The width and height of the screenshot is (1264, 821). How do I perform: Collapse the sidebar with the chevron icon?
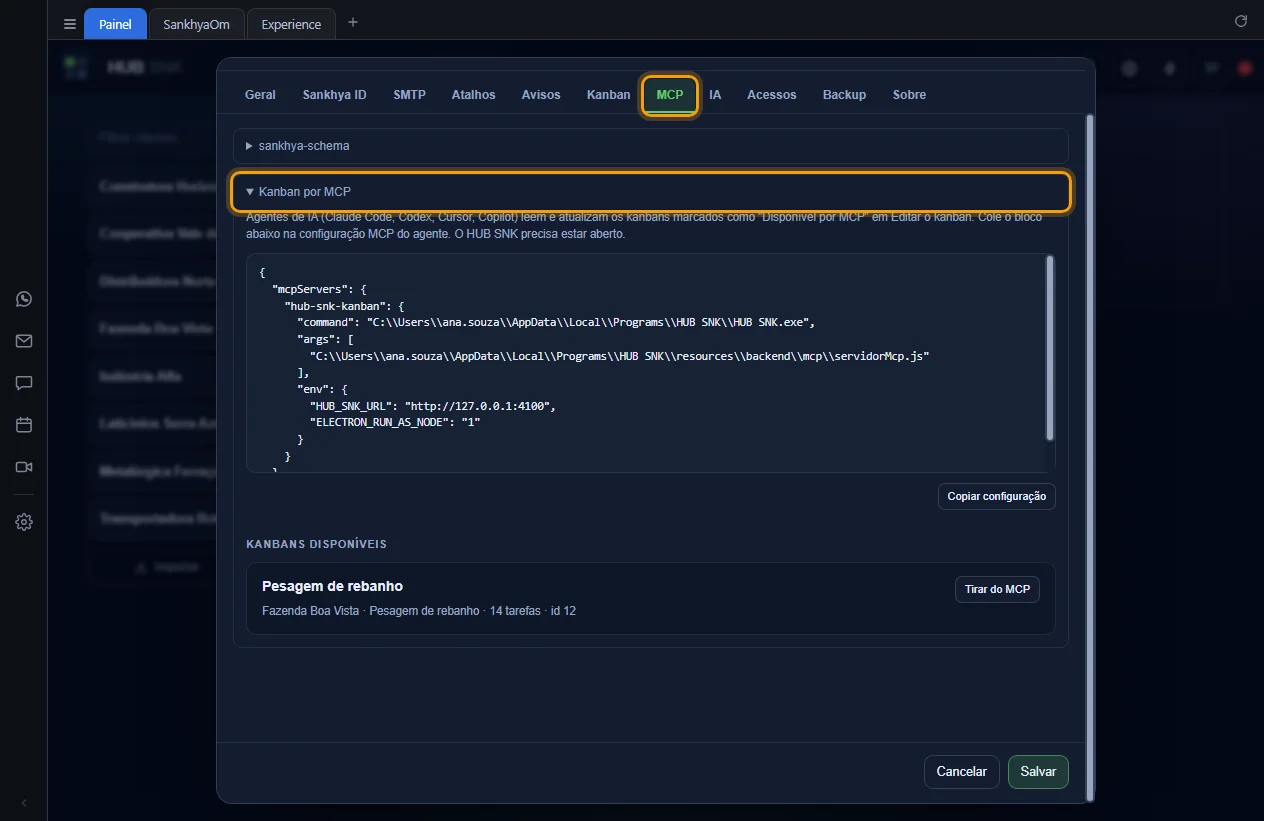(24, 803)
